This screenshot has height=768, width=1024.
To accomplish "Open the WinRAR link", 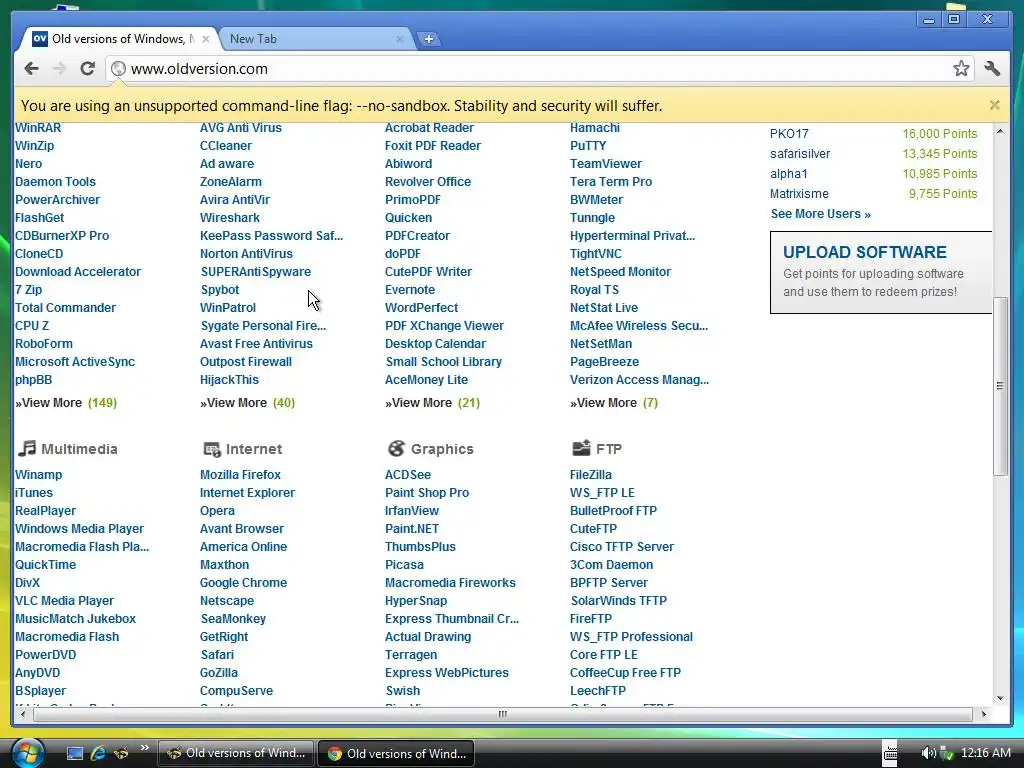I will (38, 128).
